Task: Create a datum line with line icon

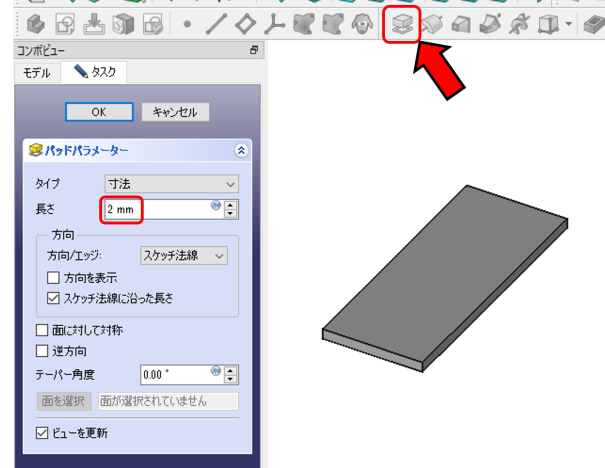Action: coord(216,24)
